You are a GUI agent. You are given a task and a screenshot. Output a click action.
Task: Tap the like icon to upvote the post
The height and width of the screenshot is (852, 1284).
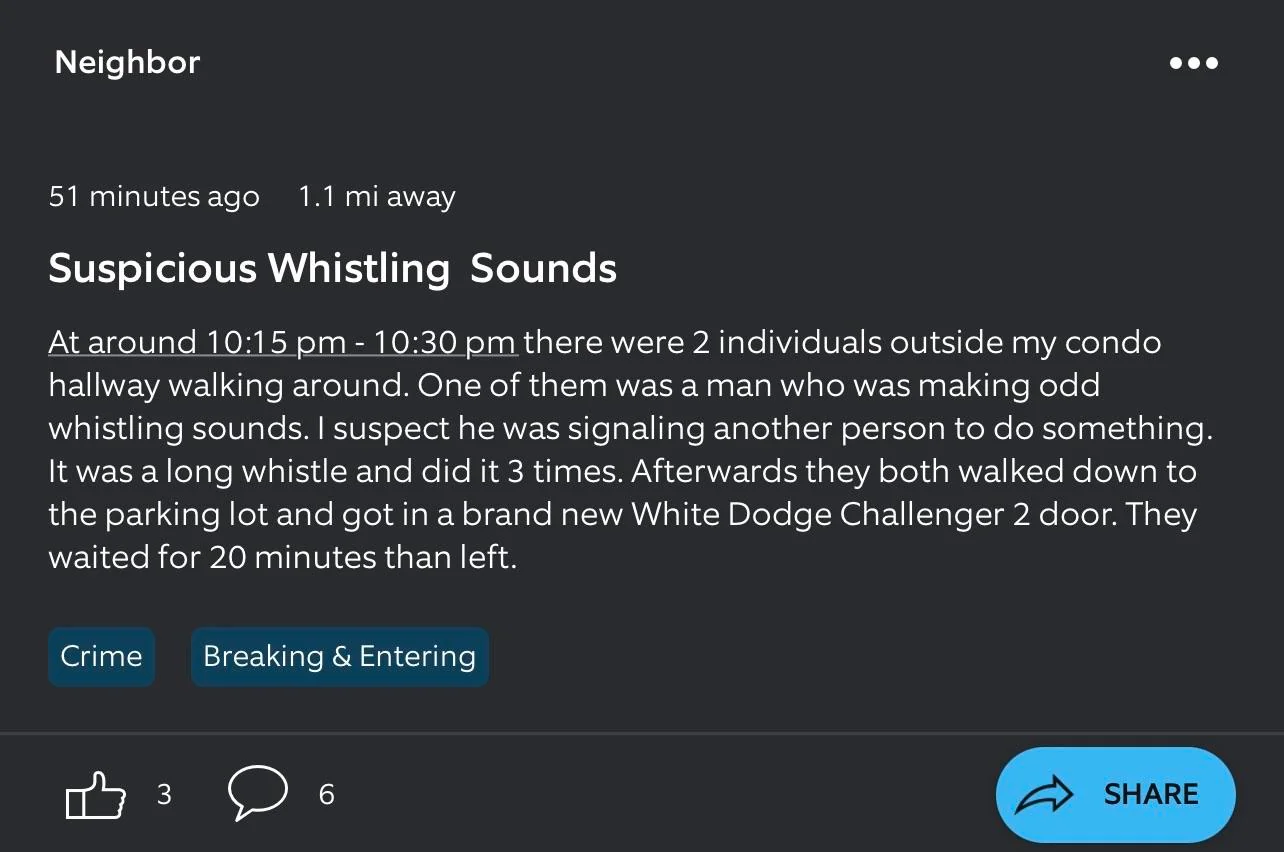95,794
